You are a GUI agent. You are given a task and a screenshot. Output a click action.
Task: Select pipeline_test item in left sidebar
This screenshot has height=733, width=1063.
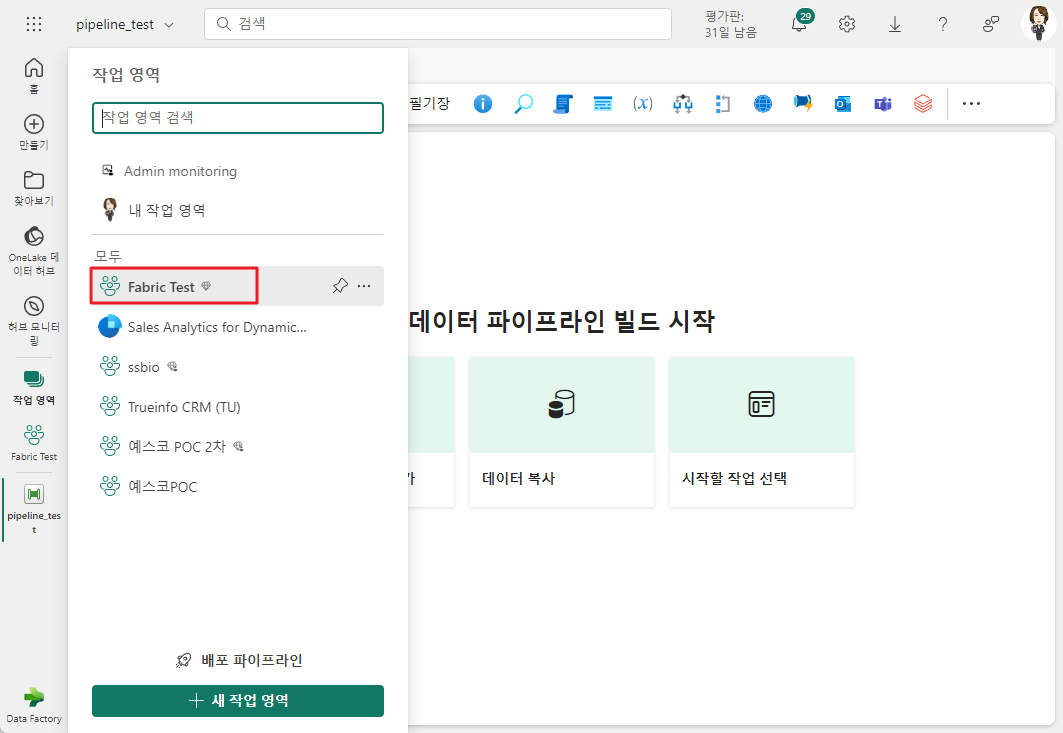pos(34,509)
